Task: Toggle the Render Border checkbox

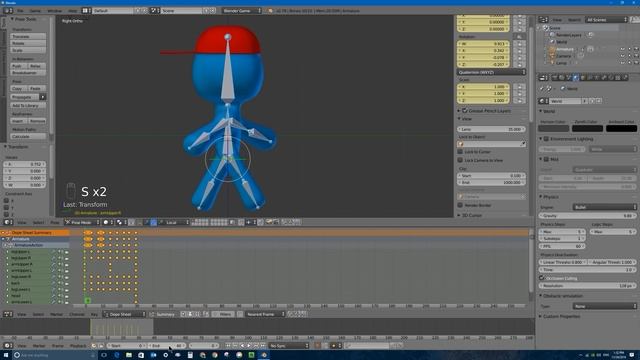Action: click(460, 205)
